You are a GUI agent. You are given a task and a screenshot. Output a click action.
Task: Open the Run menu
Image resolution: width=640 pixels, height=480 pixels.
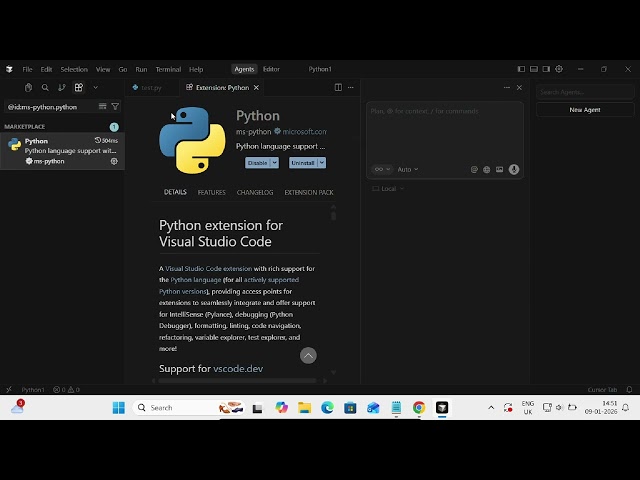point(141,69)
